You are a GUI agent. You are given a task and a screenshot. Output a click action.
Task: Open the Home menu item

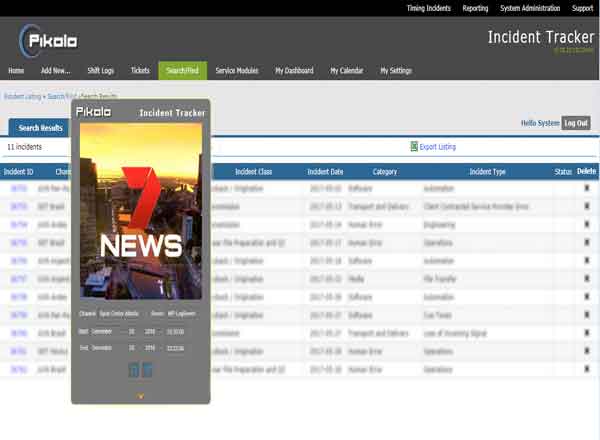[x=16, y=70]
